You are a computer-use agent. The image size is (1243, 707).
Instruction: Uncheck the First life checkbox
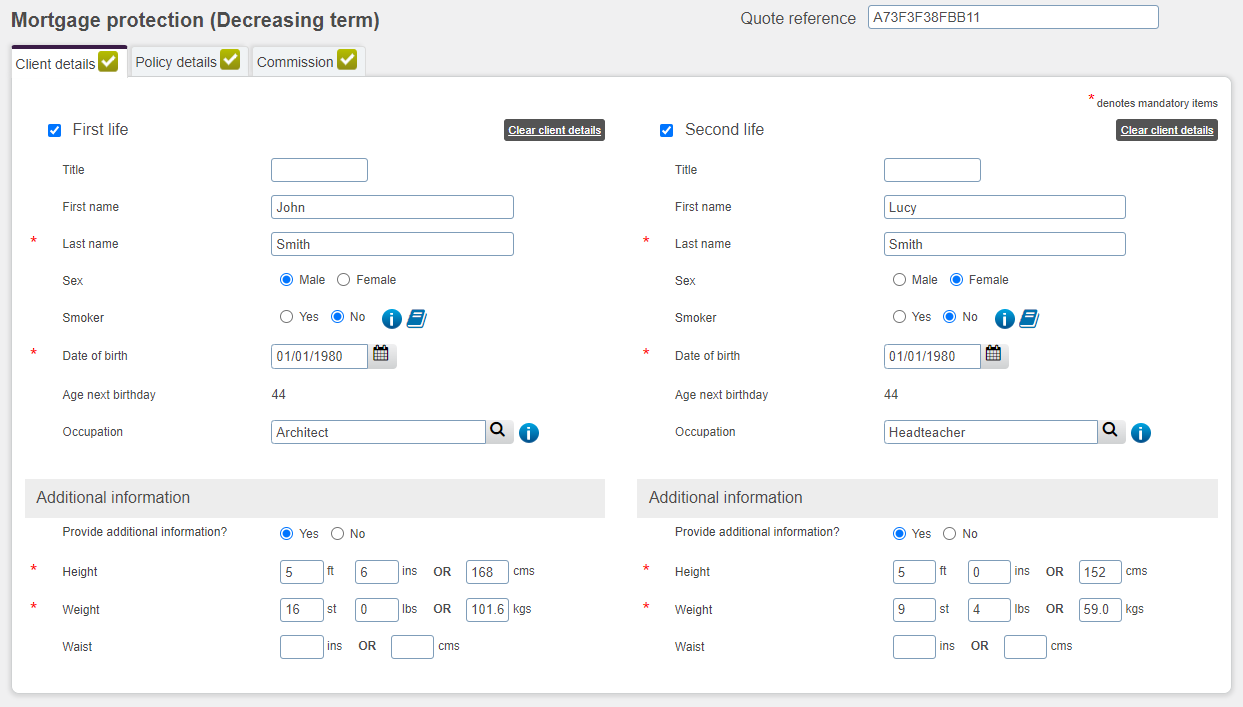pyautogui.click(x=55, y=130)
